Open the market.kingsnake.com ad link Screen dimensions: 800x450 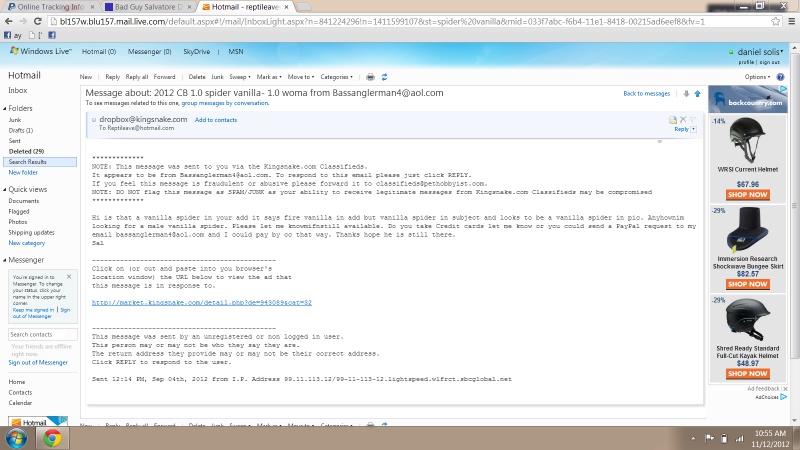202,303
